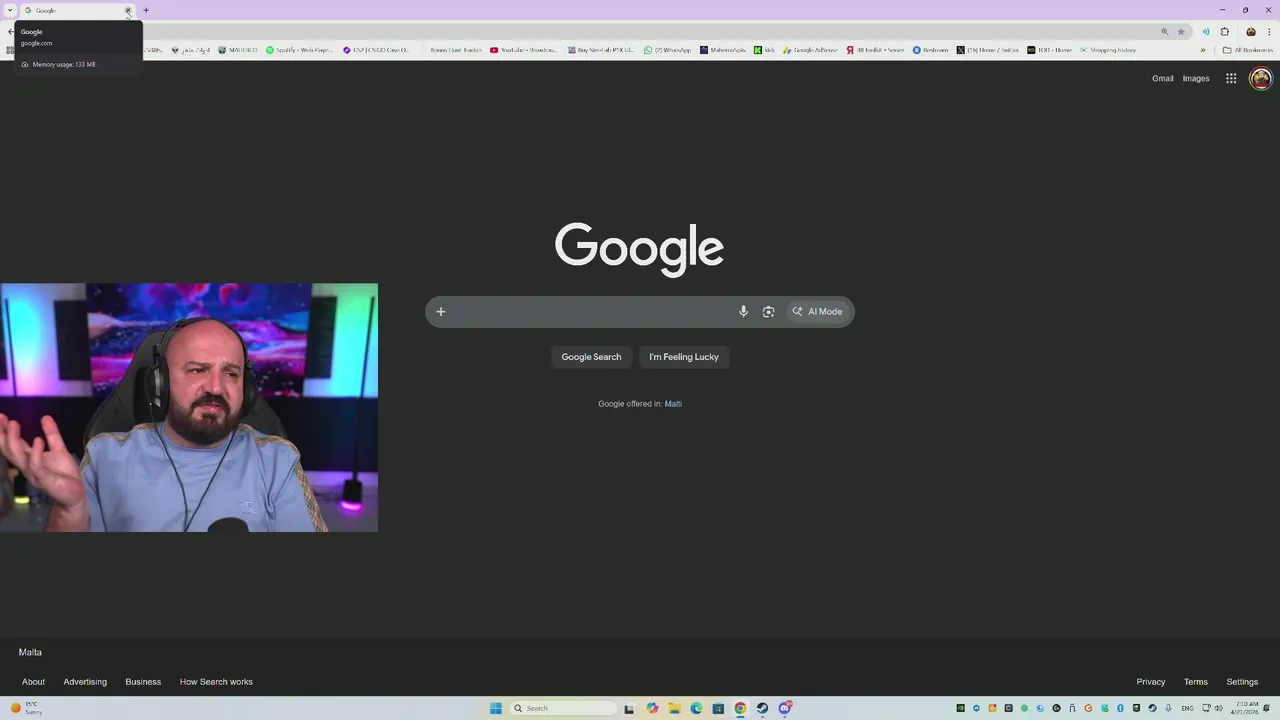This screenshot has width=1280, height=720.
Task: Open Images link
Action: [1196, 78]
